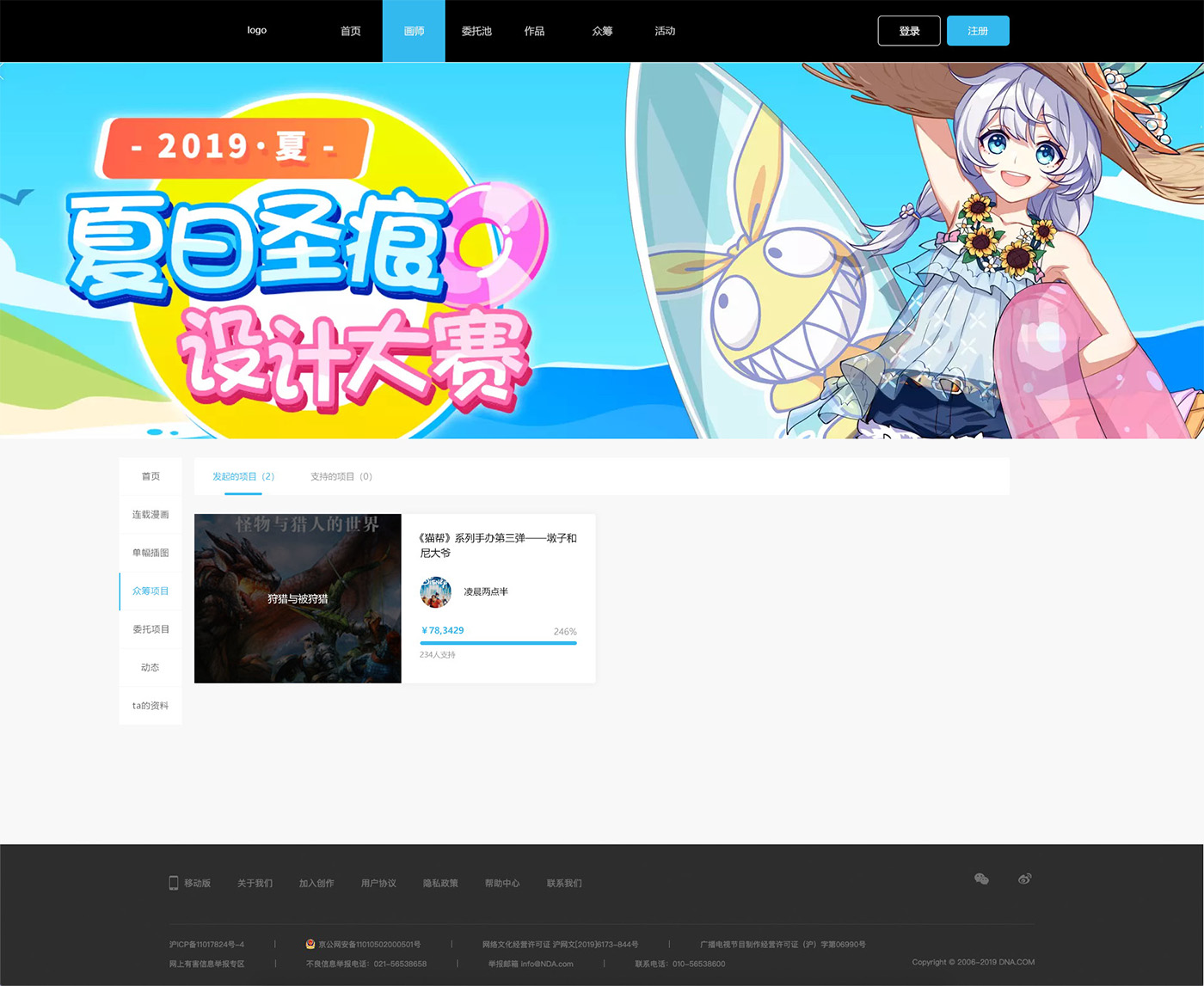
Task: Click 广播电视节目制作经营许可证 license text
Action: (783, 944)
